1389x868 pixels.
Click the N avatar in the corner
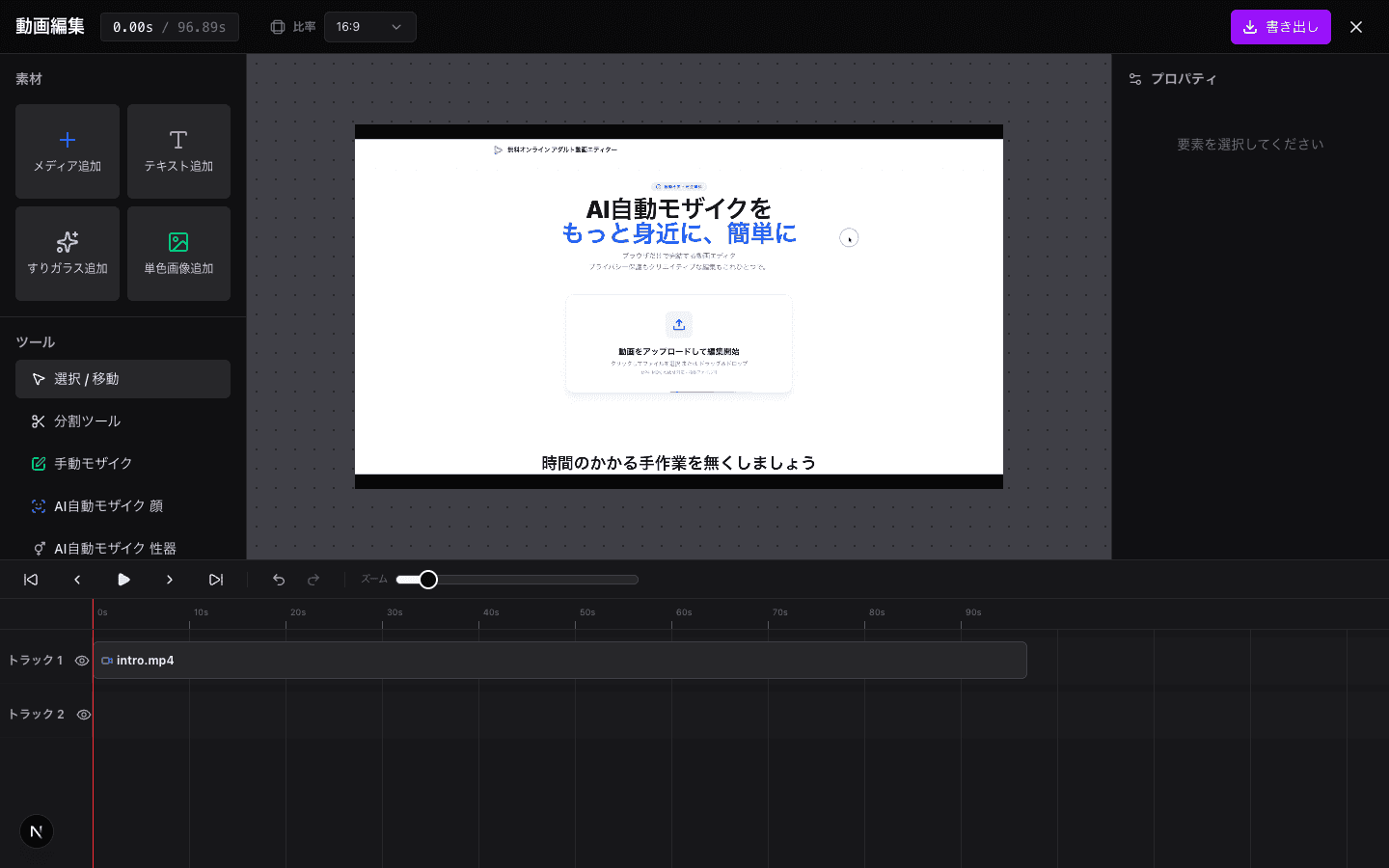click(36, 830)
